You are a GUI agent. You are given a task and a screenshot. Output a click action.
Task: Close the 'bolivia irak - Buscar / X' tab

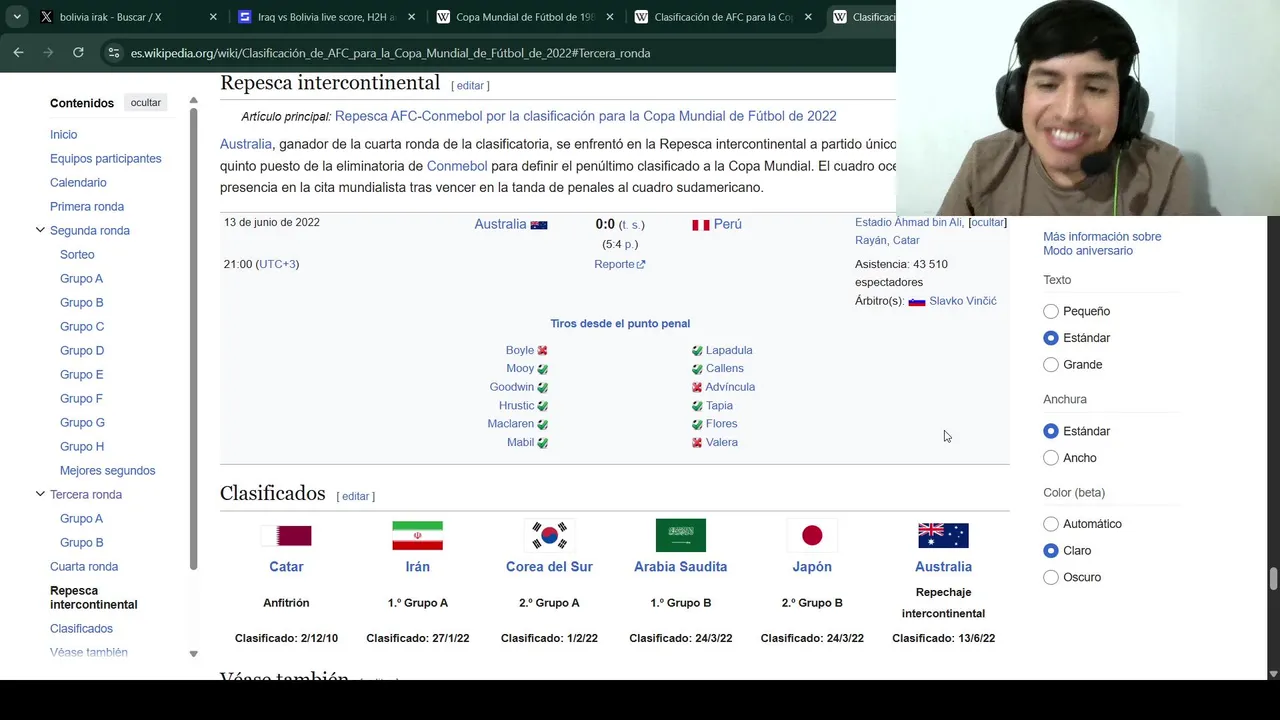point(213,17)
